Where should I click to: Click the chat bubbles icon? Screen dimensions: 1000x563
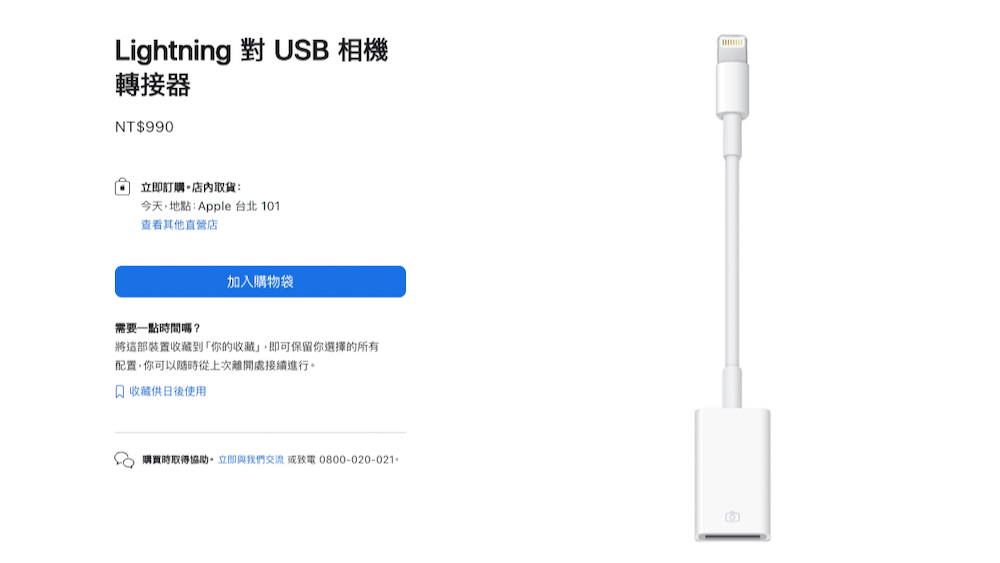coord(124,460)
